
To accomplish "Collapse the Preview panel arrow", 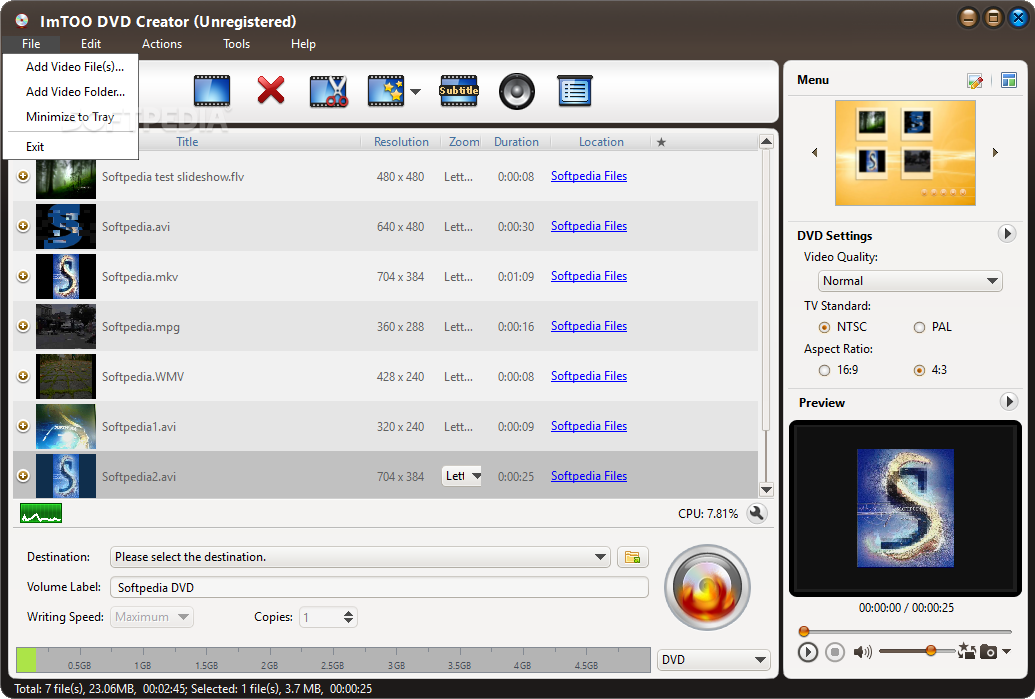I will coord(1009,401).
